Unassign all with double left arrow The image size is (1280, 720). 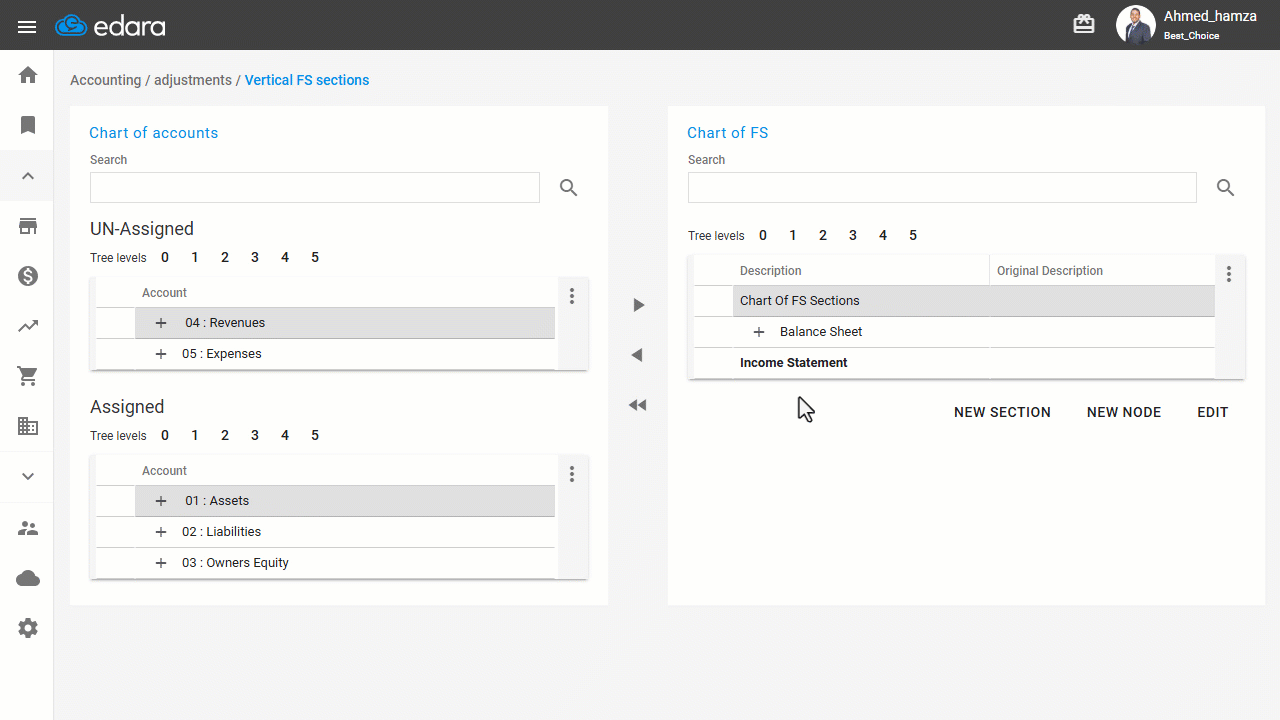[x=638, y=405]
